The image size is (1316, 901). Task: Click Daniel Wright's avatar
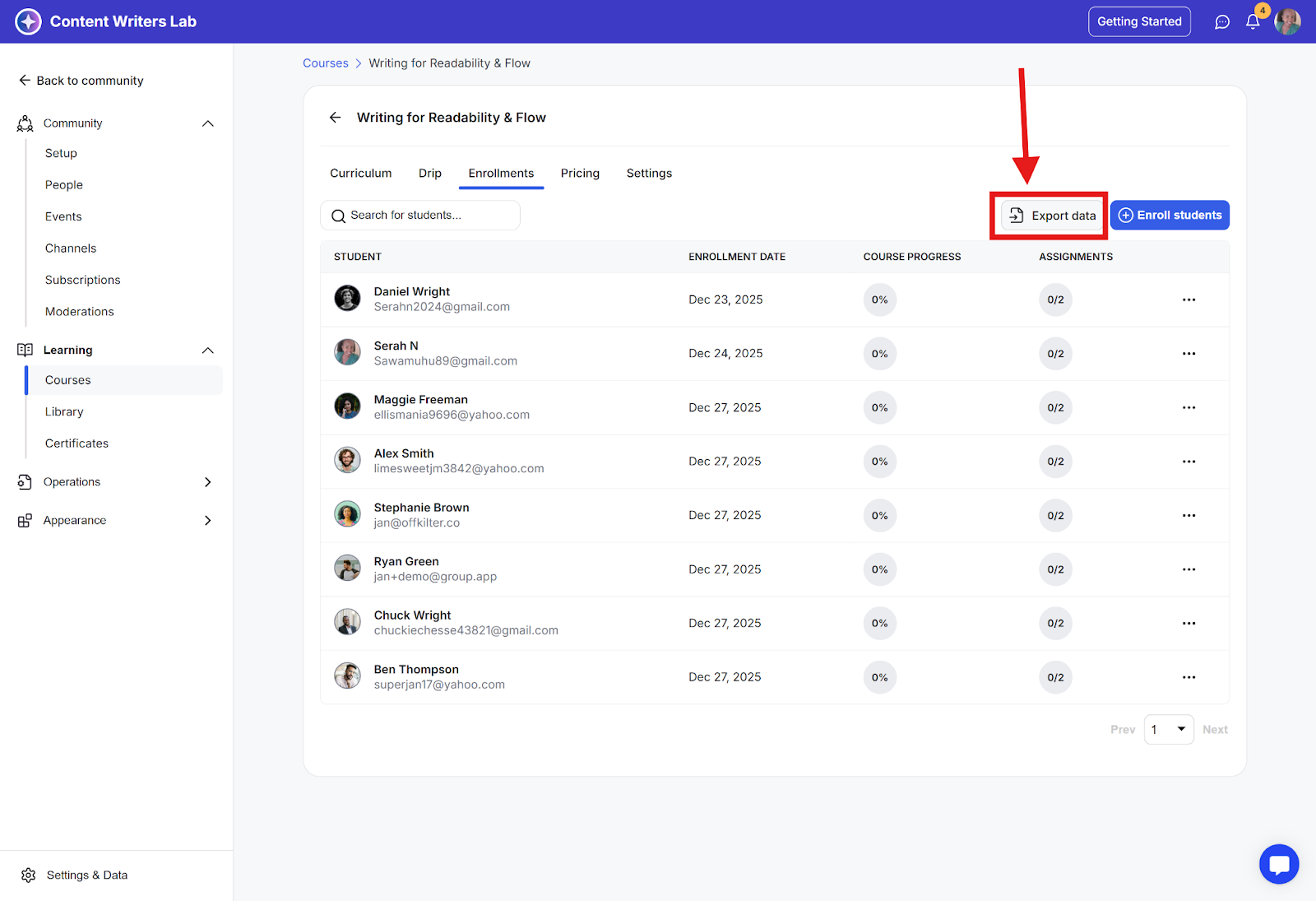pyautogui.click(x=347, y=298)
